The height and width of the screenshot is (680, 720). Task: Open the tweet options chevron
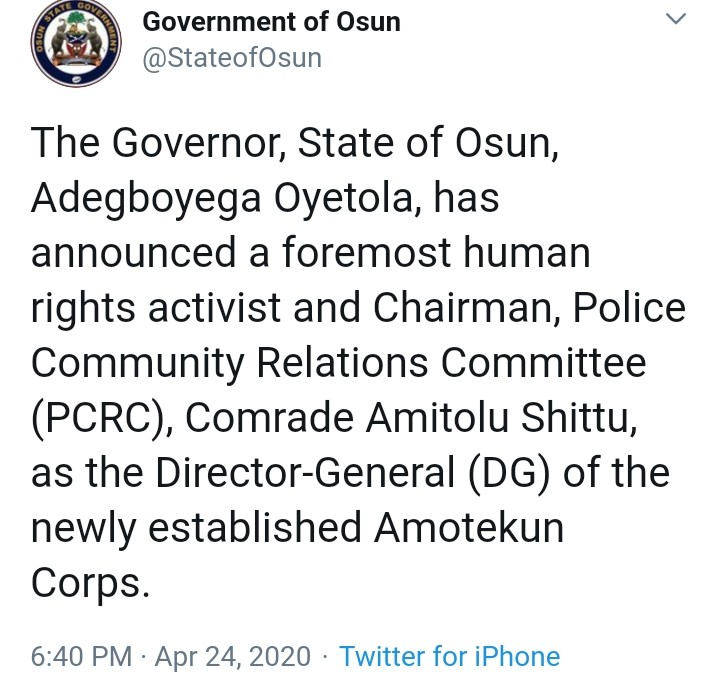tap(677, 21)
